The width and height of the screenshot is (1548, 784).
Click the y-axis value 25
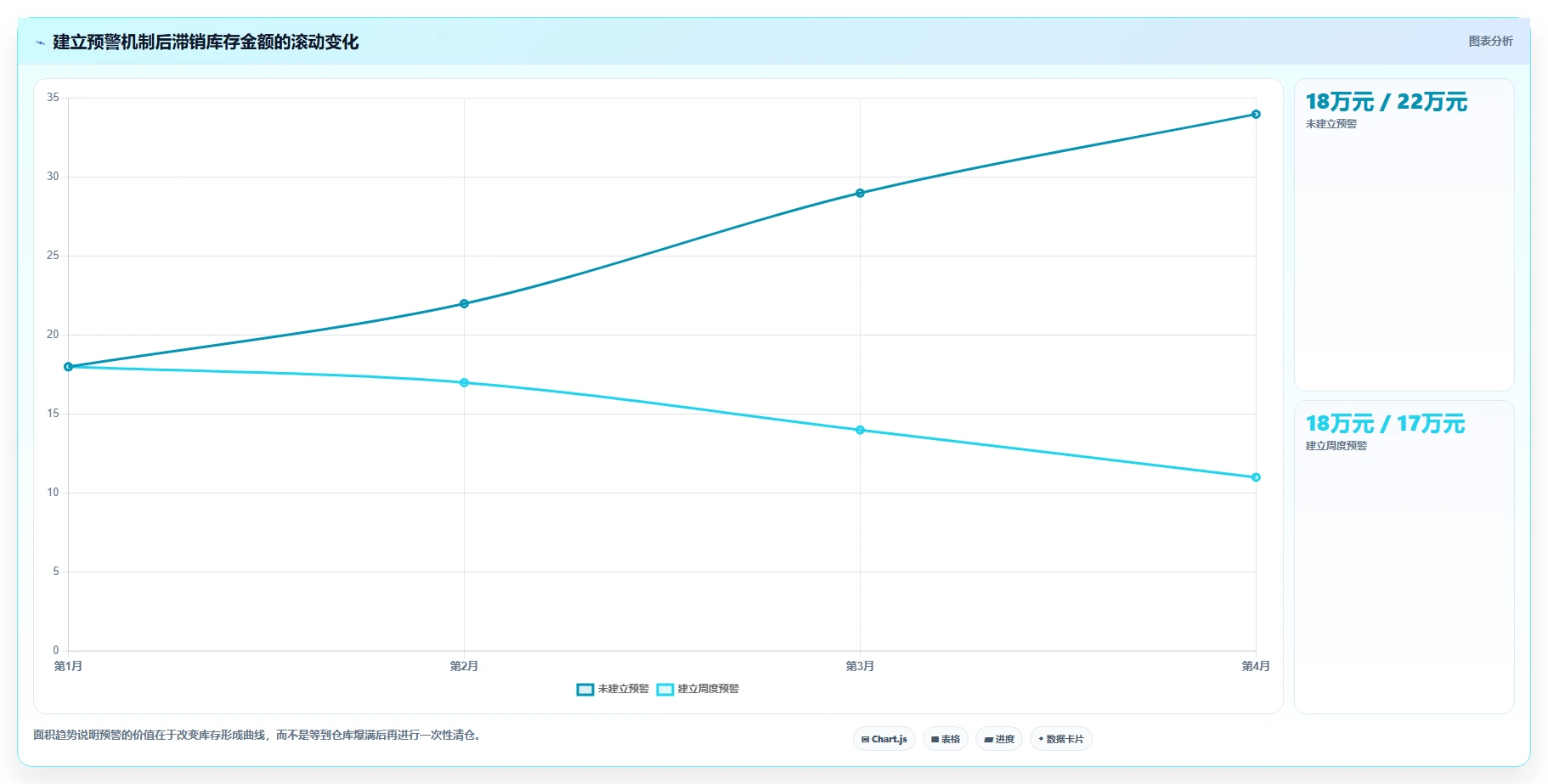[53, 256]
